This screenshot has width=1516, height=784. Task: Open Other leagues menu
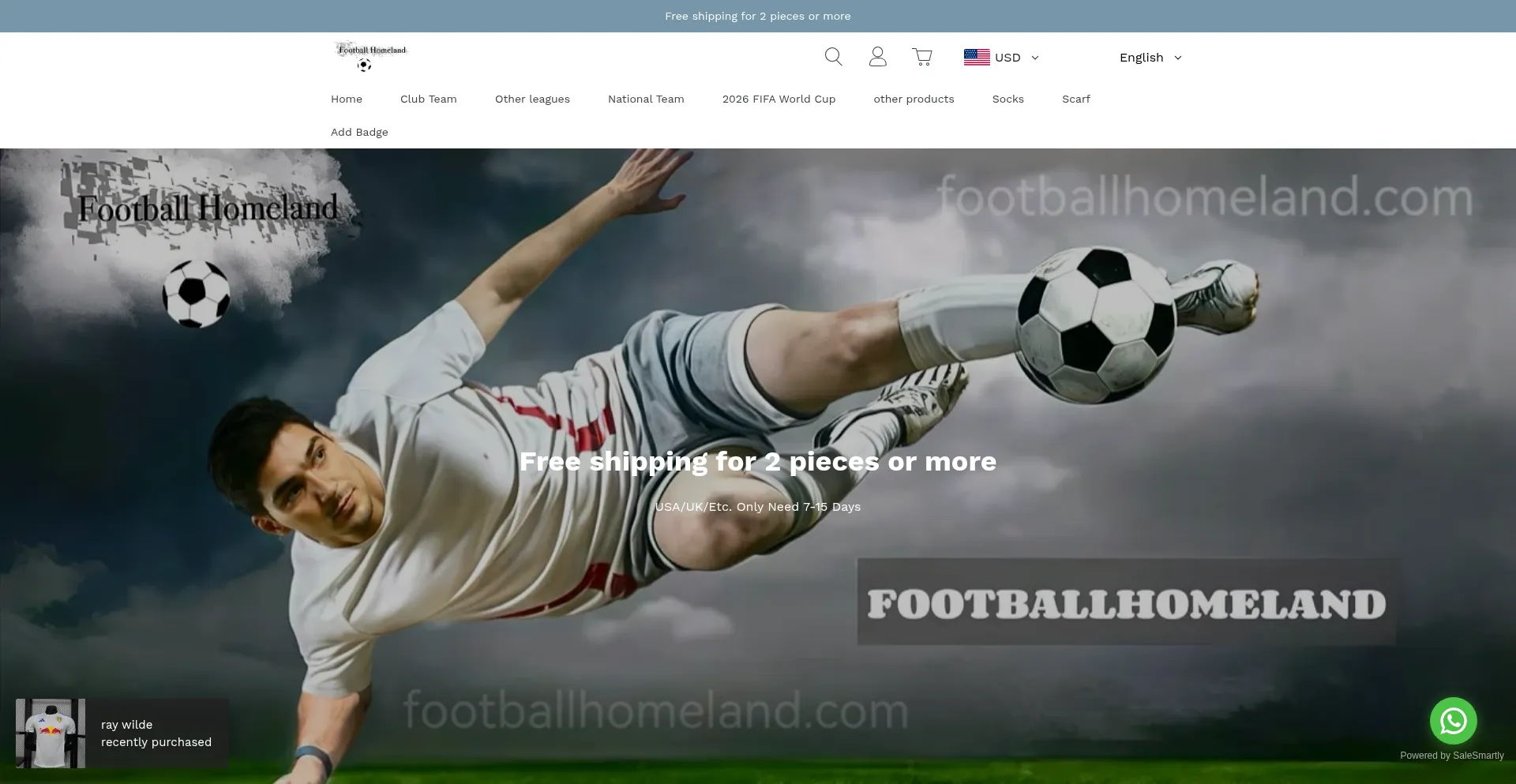[x=532, y=99]
